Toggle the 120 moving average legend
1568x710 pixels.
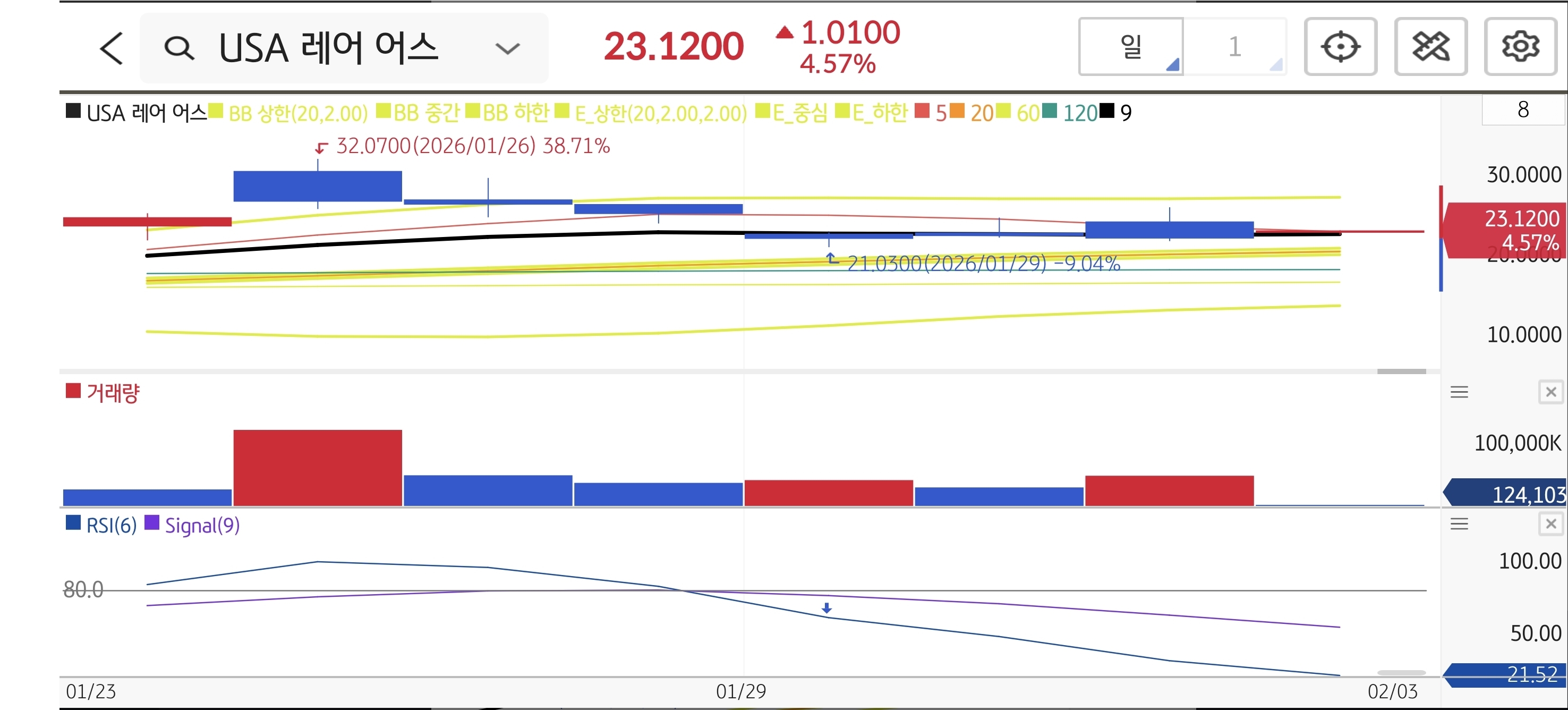pos(1079,113)
